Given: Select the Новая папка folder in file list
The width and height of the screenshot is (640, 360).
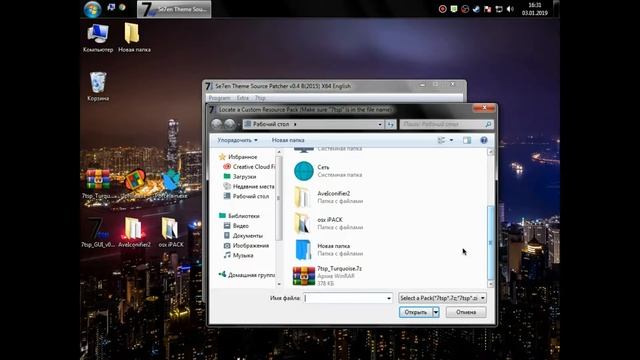Looking at the screenshot, I should pyautogui.click(x=329, y=250).
